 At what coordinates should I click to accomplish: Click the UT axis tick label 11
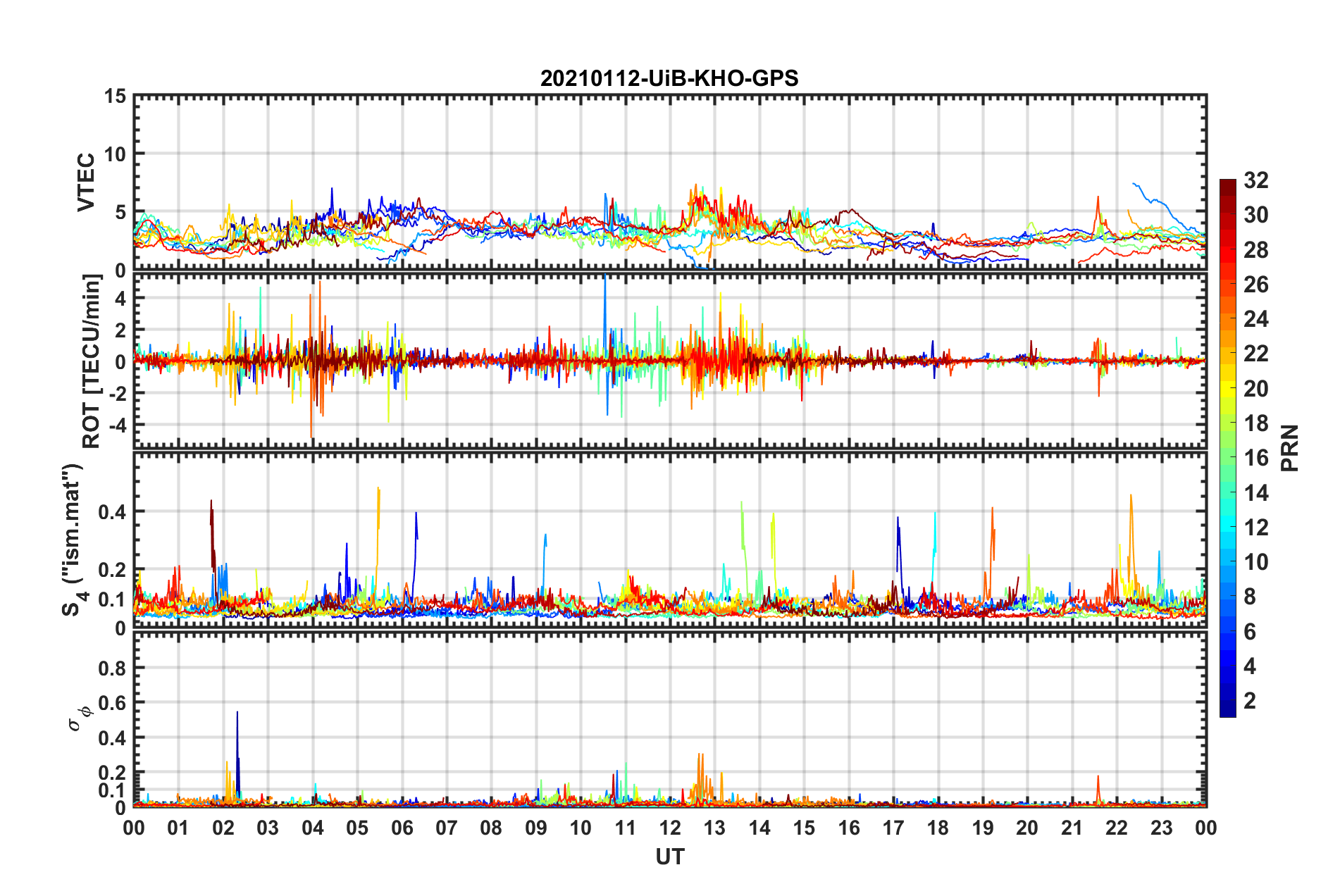(x=626, y=828)
